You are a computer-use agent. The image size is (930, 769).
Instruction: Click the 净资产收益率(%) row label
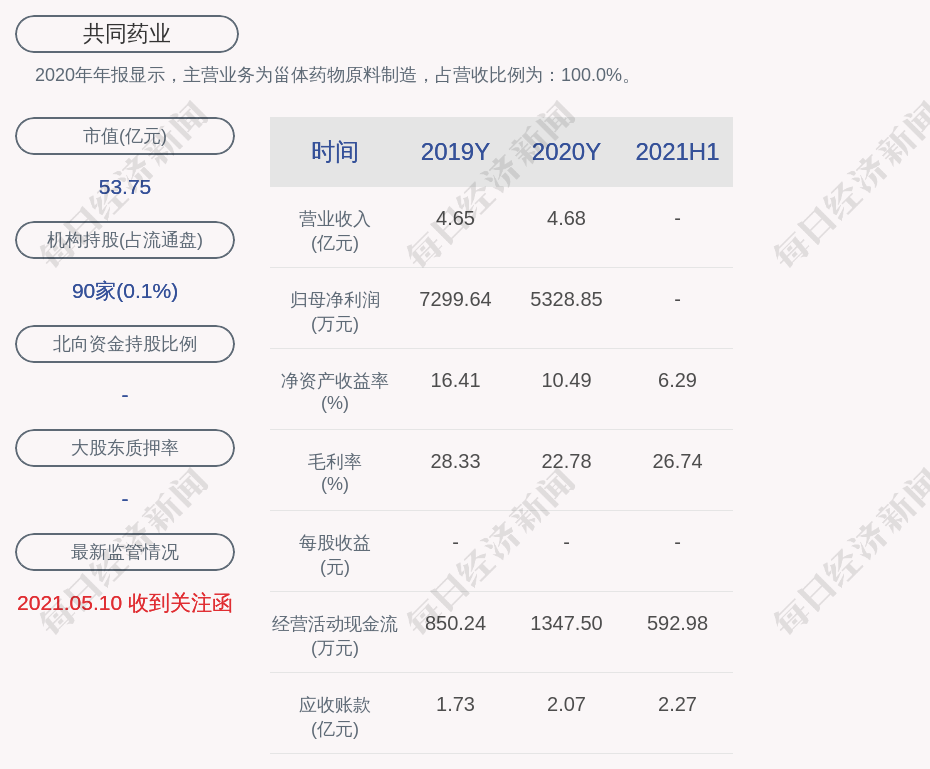click(x=335, y=392)
